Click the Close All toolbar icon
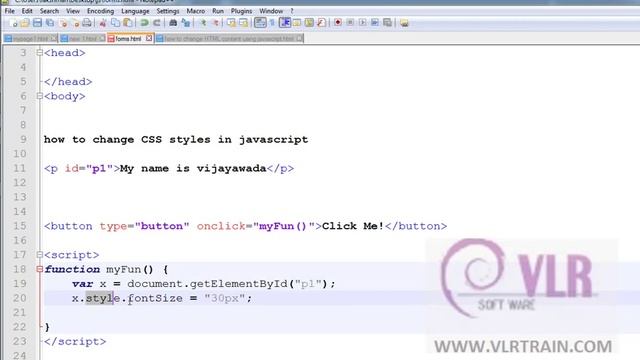 [75, 23]
